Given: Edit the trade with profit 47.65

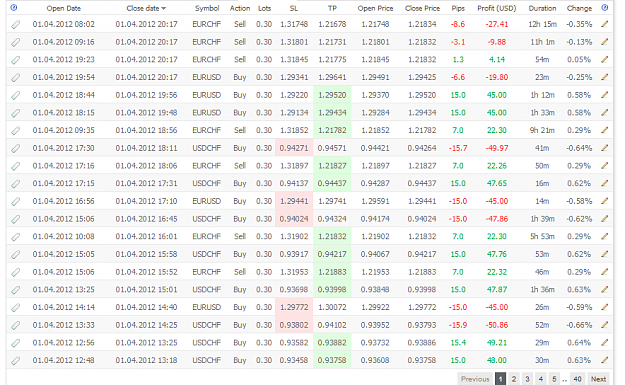Looking at the screenshot, I should coord(605,183).
